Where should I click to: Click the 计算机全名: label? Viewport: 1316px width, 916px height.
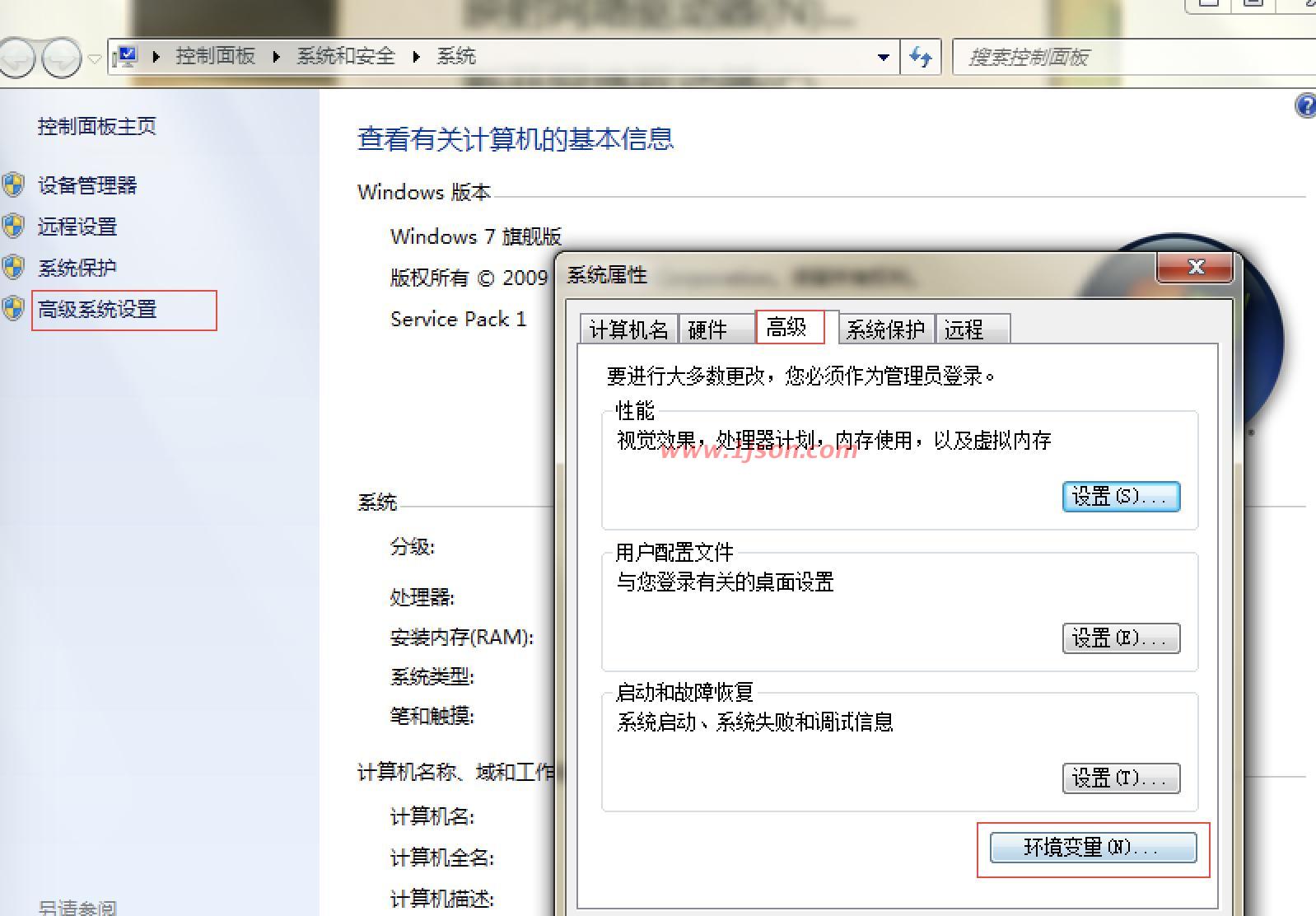tap(442, 858)
